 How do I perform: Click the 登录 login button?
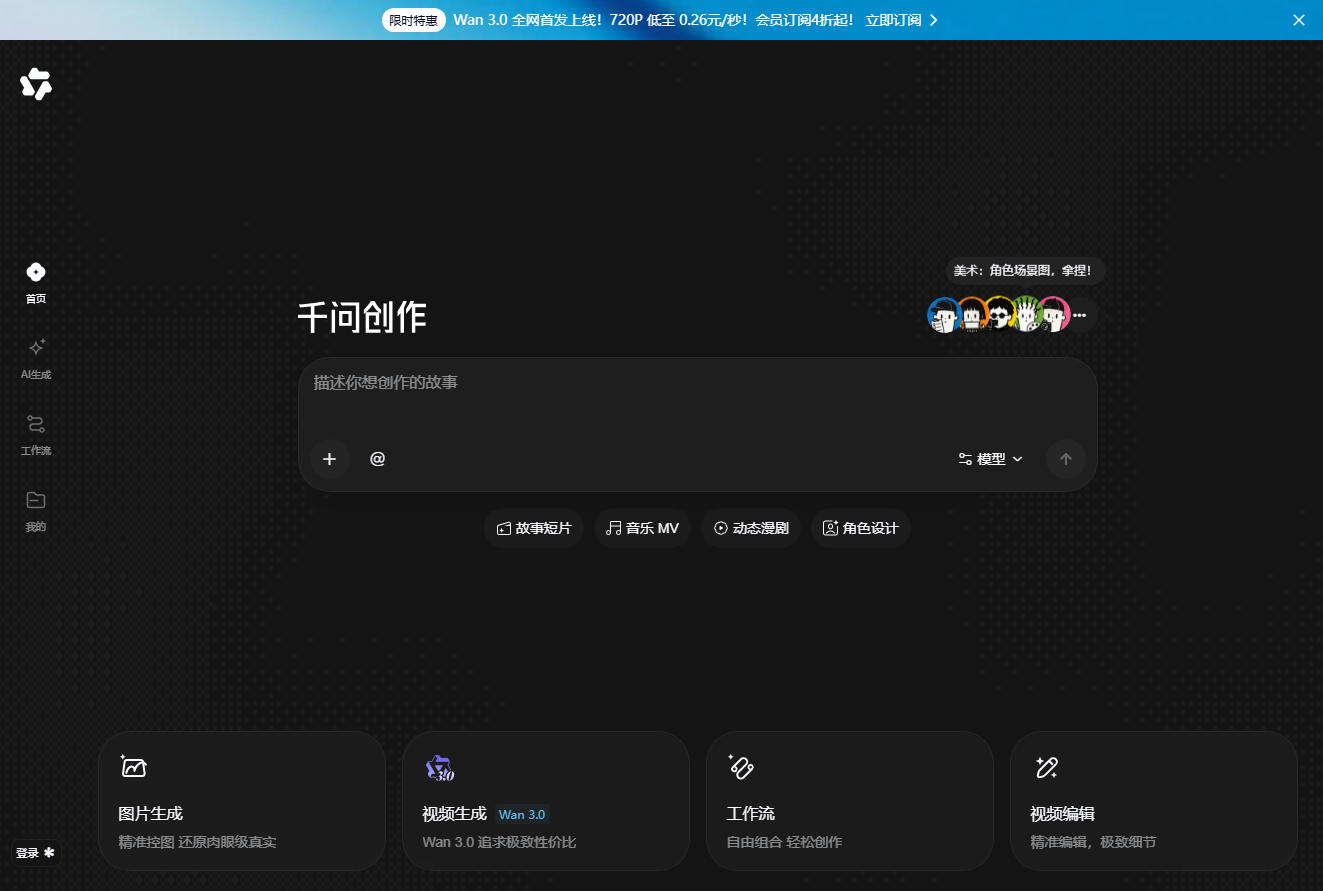35,853
